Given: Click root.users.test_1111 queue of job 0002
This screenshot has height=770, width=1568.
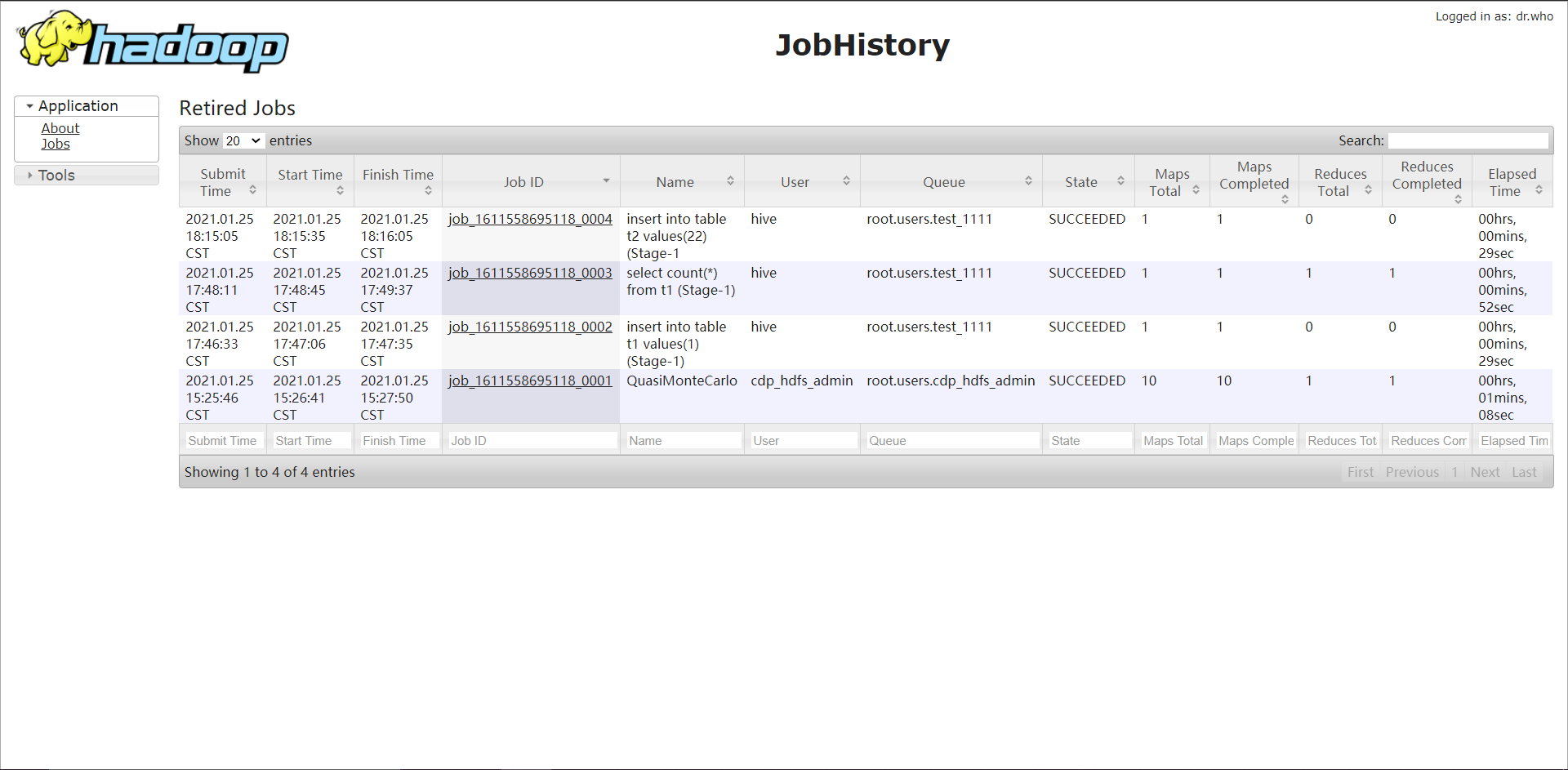Looking at the screenshot, I should tap(929, 327).
